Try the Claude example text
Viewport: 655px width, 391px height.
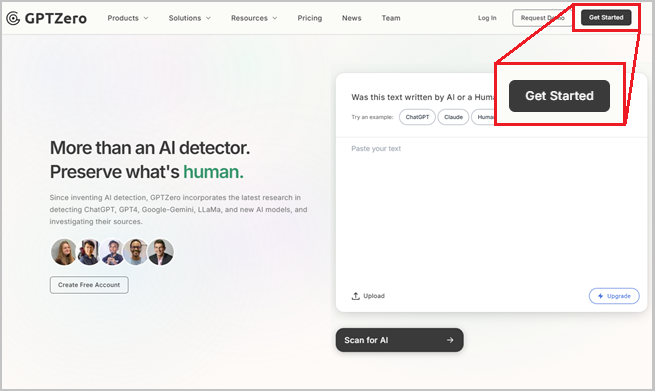tap(453, 117)
